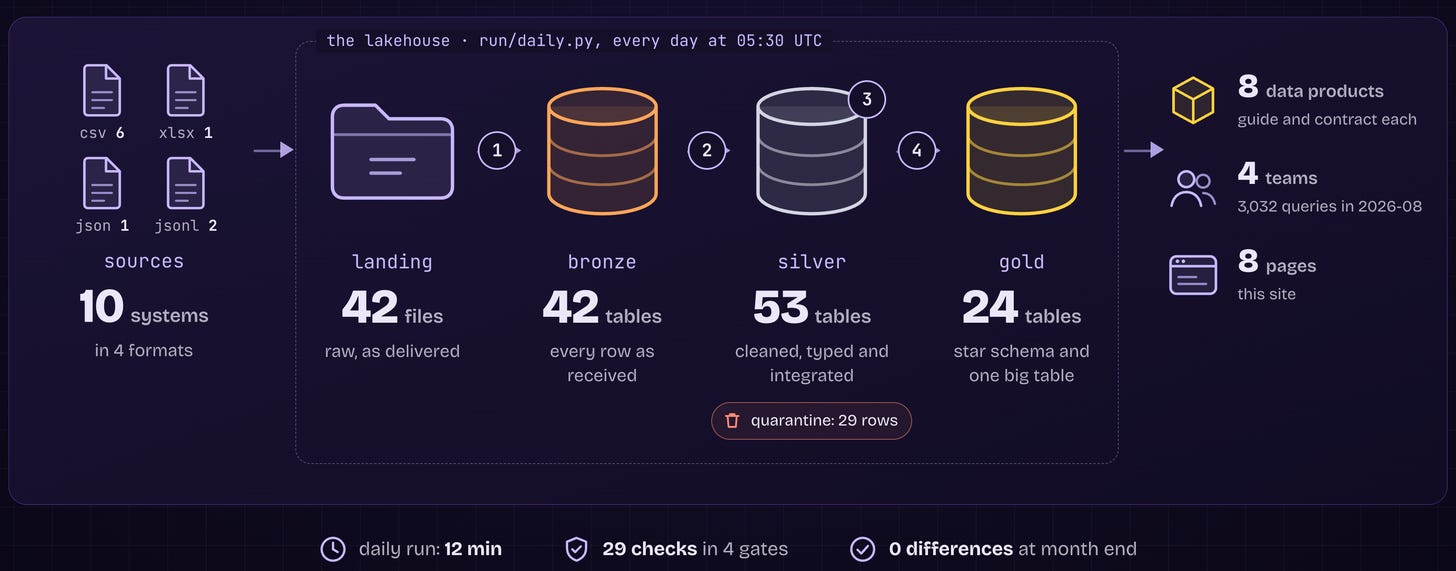Screen dimensions: 1456x571
Task: Click the 'csv 6' label
Action: click(x=102, y=132)
